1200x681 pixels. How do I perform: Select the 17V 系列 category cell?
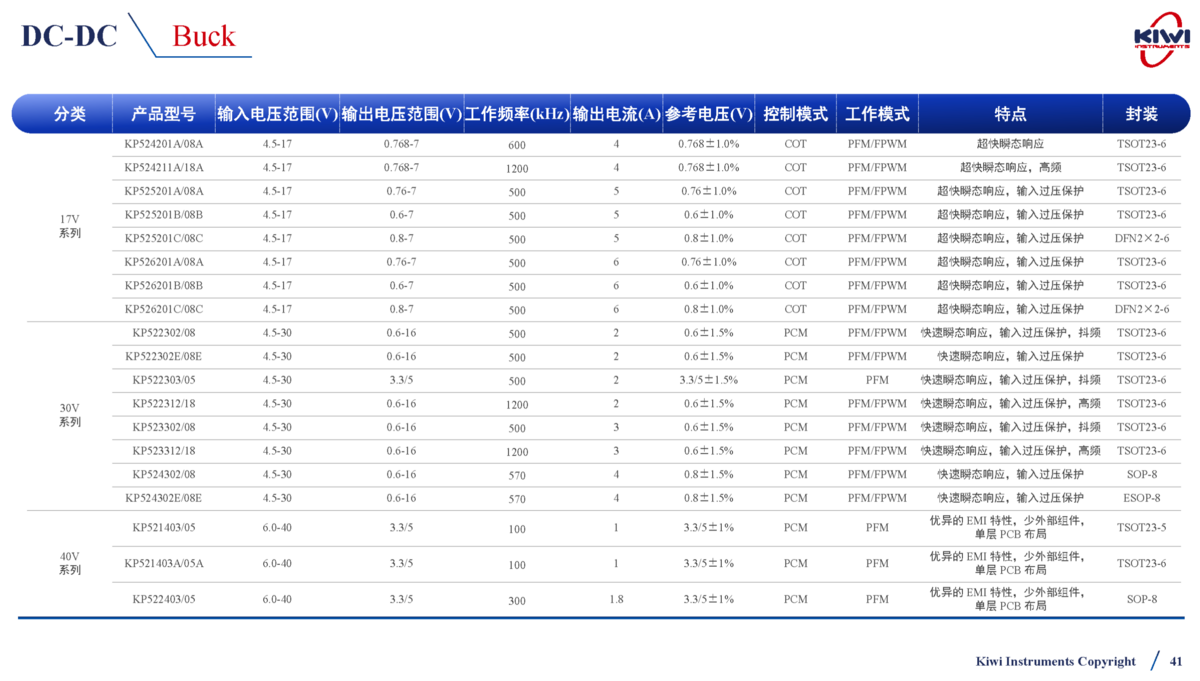[x=69, y=226]
